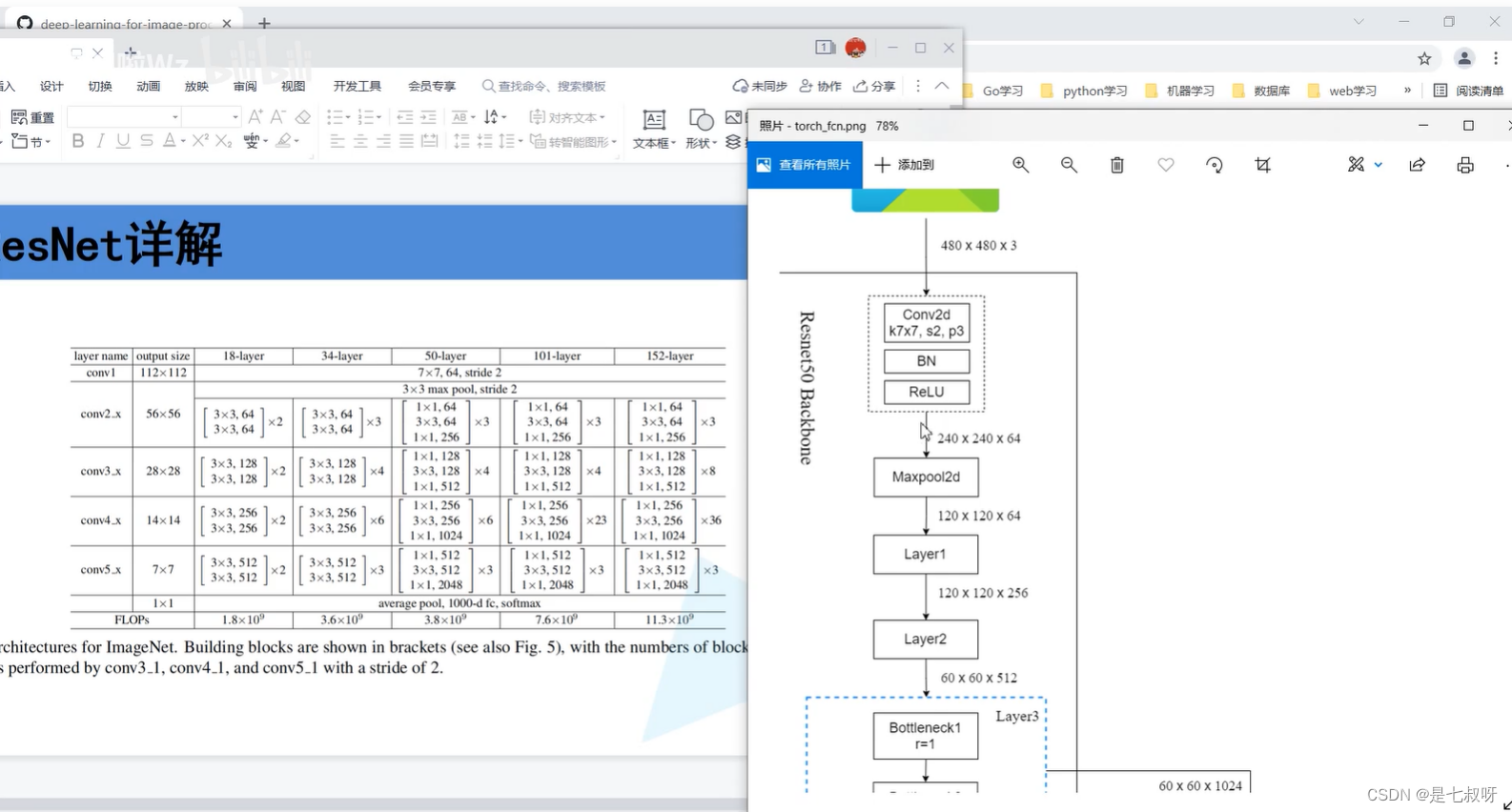Collapse the WPS ribbon with the chevron
The image size is (1512, 812).
(x=942, y=86)
